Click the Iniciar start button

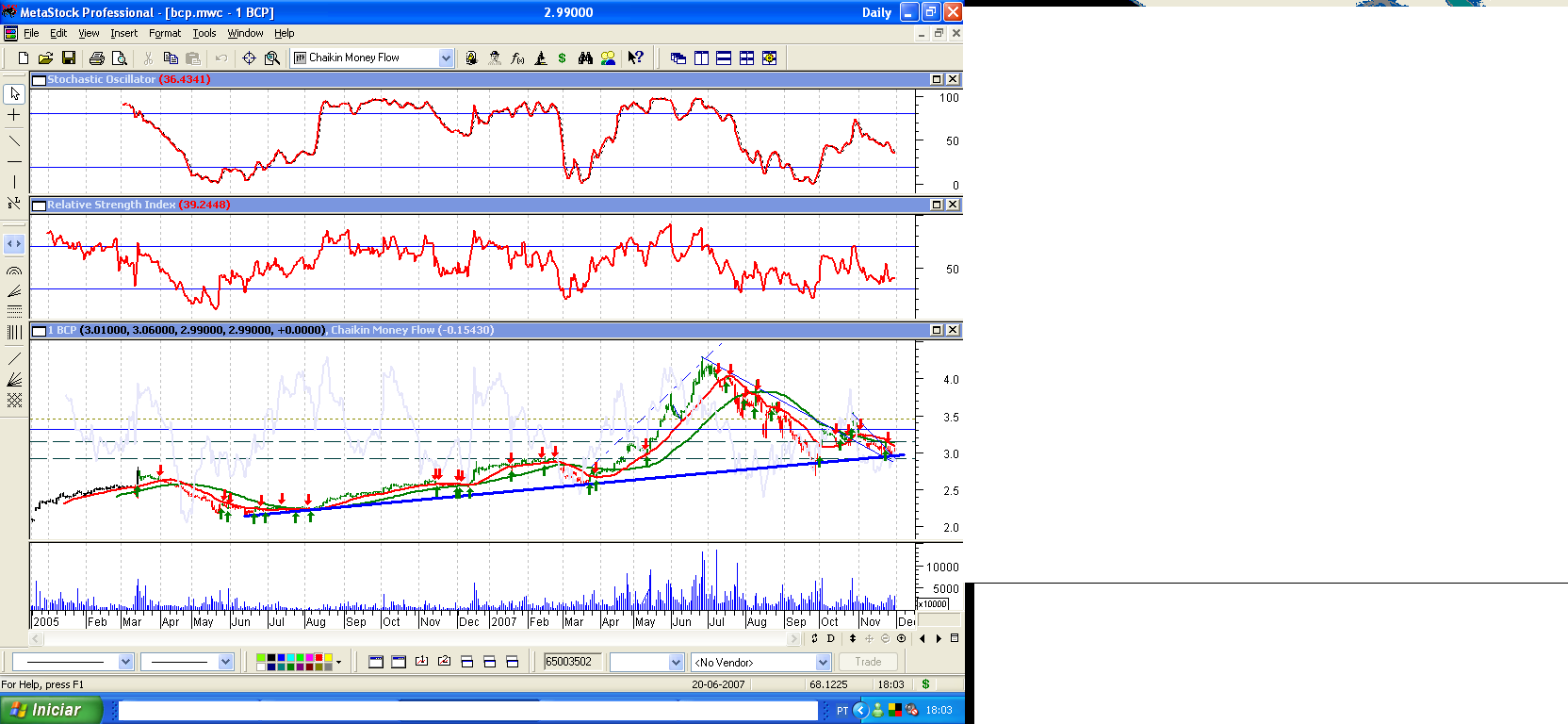click(51, 710)
